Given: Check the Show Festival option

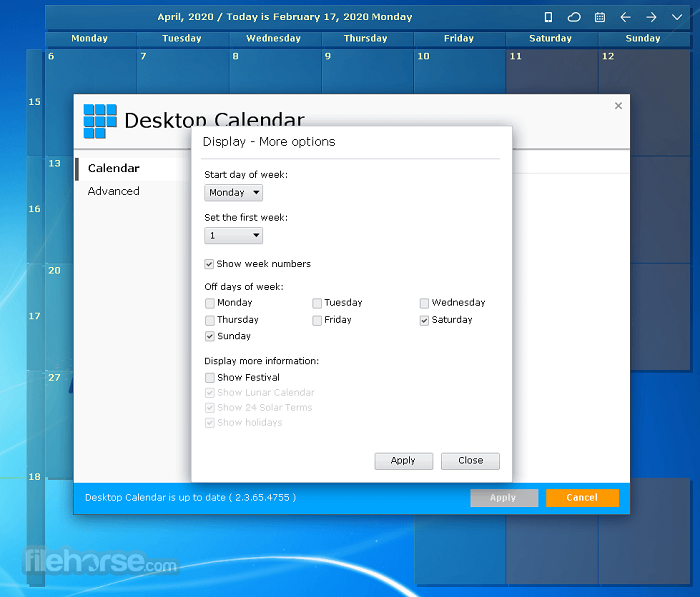Looking at the screenshot, I should (210, 378).
